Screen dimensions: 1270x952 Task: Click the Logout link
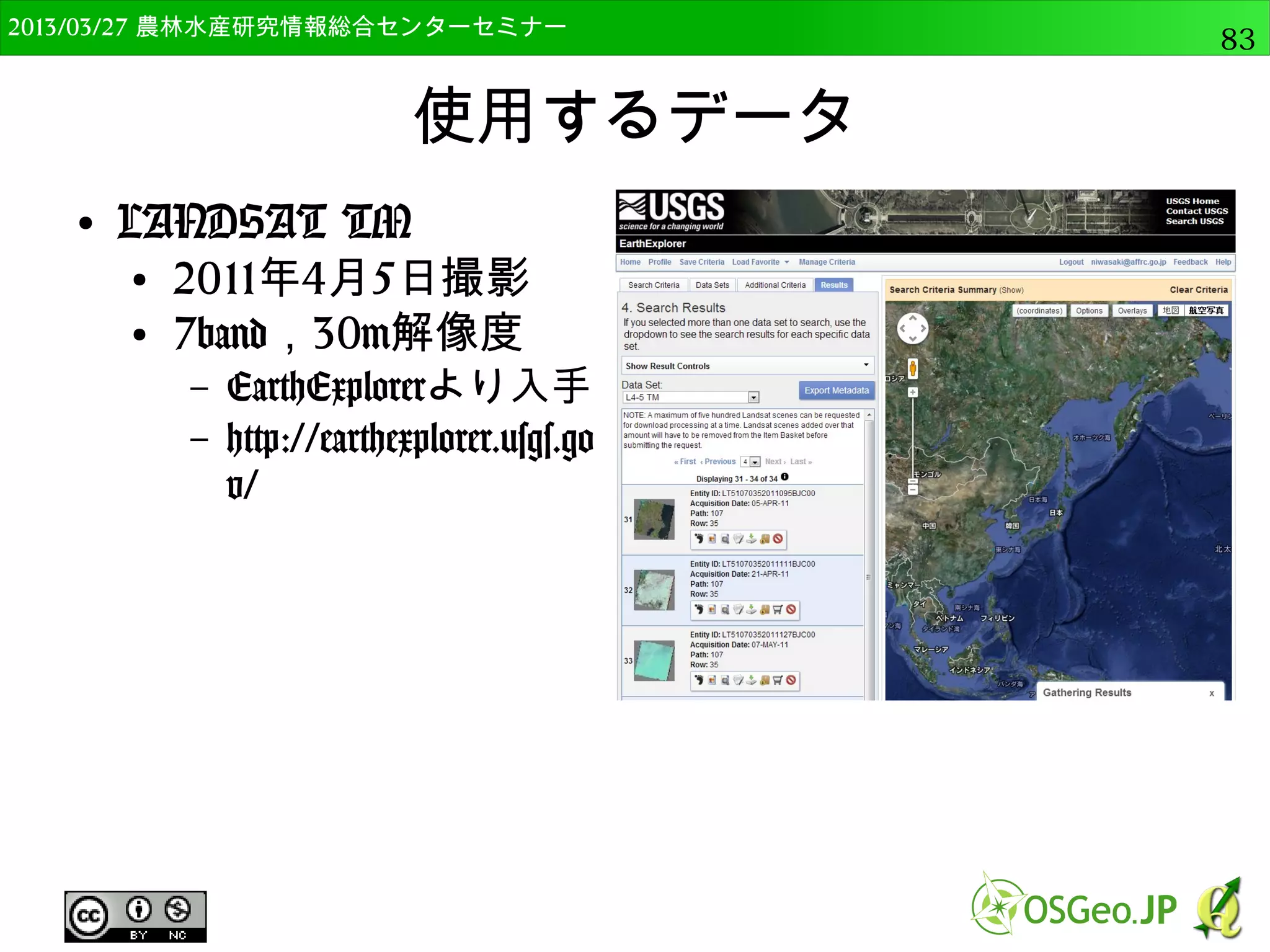tap(1071, 262)
